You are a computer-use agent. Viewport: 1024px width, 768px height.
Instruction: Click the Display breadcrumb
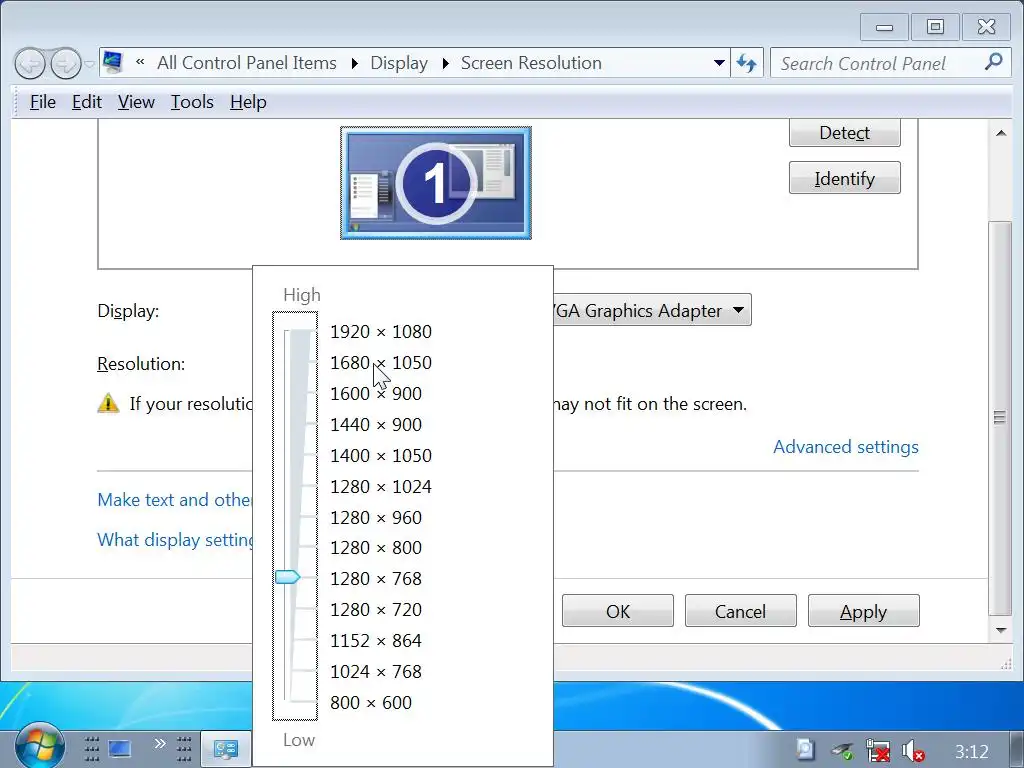pos(399,63)
